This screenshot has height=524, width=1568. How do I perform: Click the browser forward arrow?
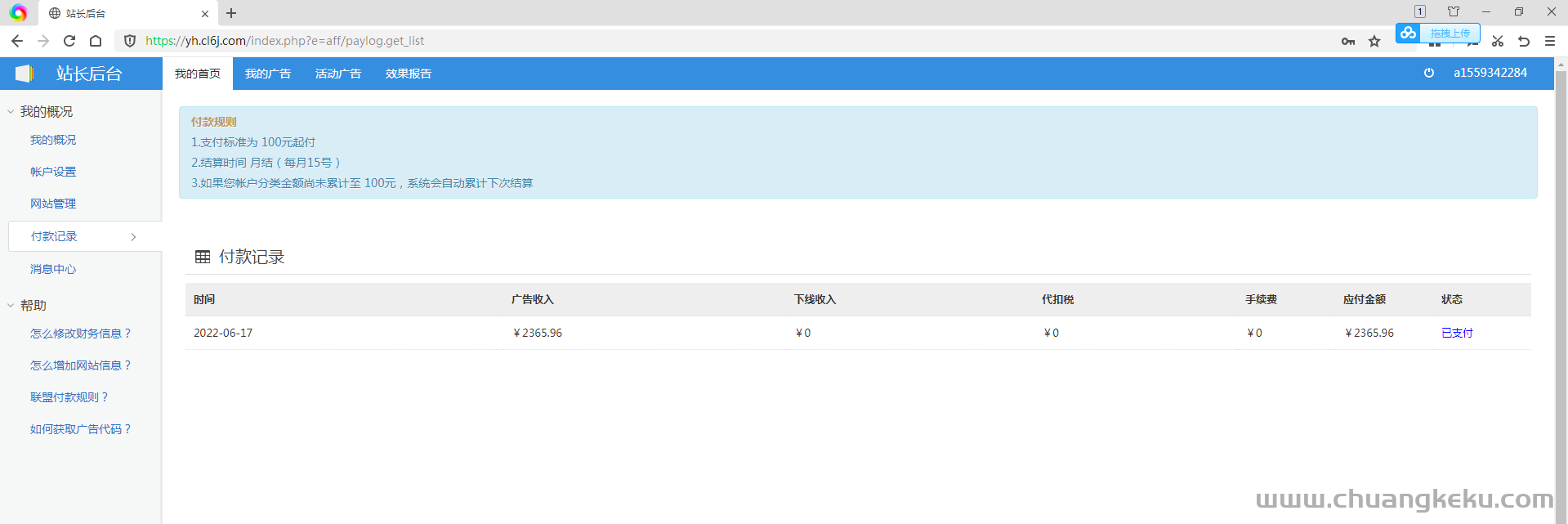(x=43, y=41)
